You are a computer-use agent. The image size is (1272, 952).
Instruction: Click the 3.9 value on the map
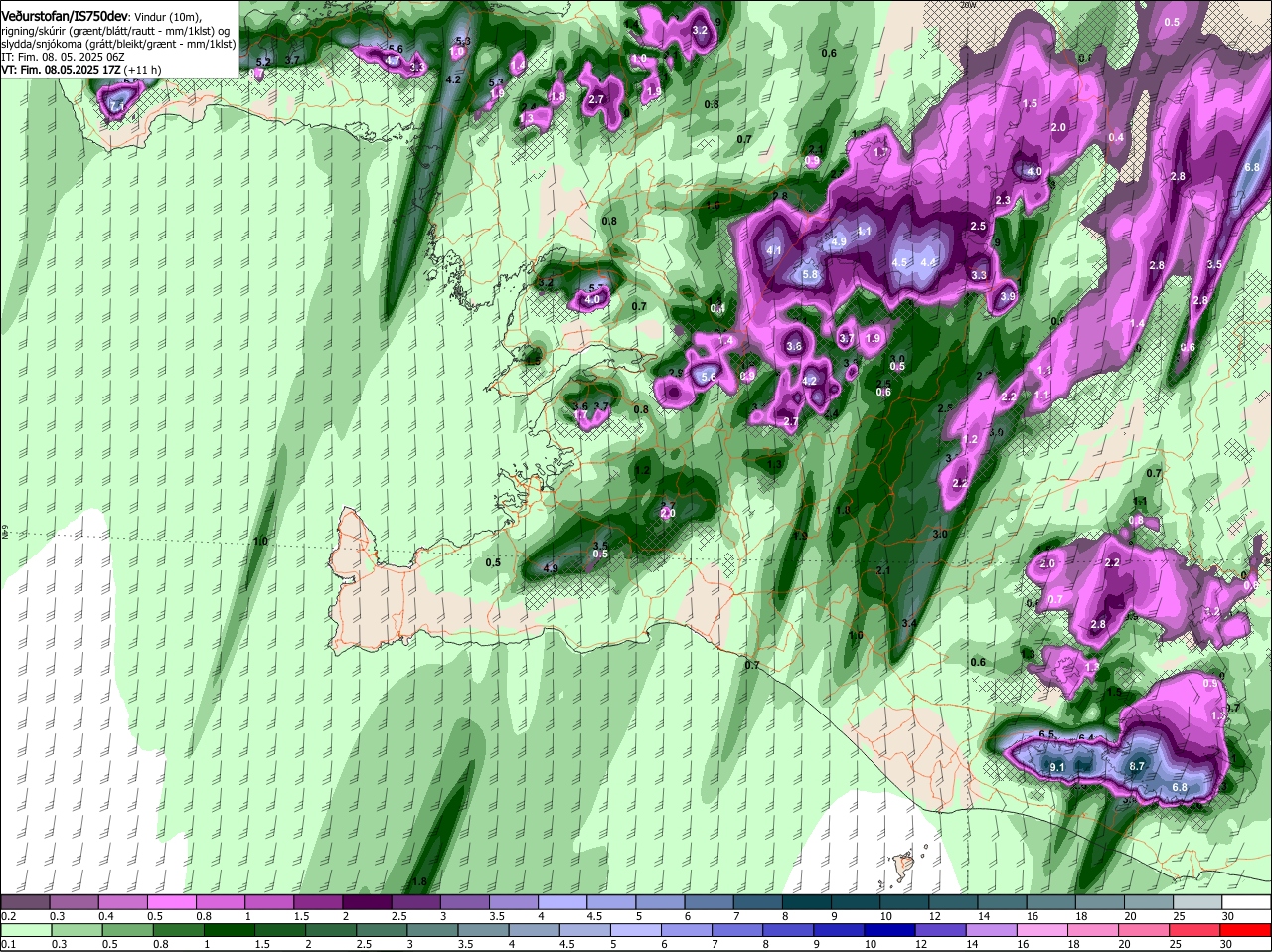[x=1008, y=297]
